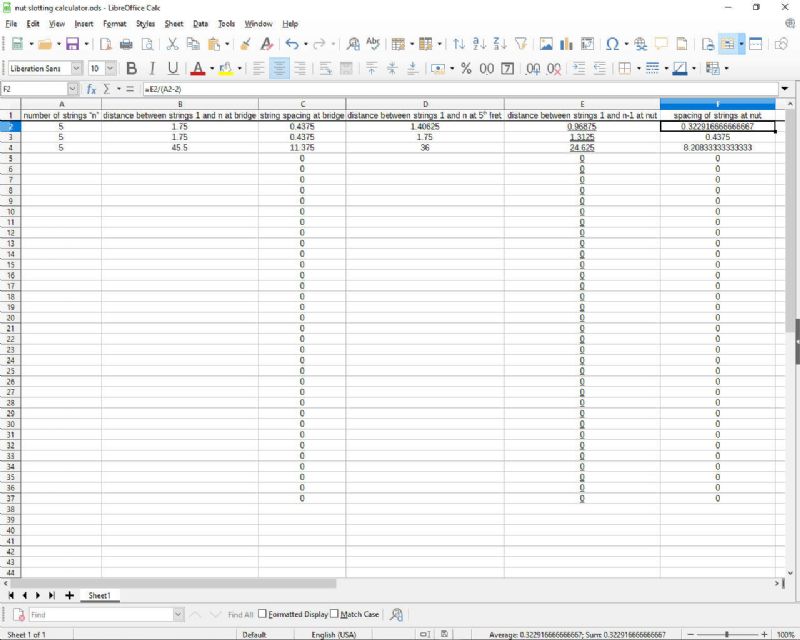Expand the font size dropdown
800x640 pixels.
coord(110,69)
